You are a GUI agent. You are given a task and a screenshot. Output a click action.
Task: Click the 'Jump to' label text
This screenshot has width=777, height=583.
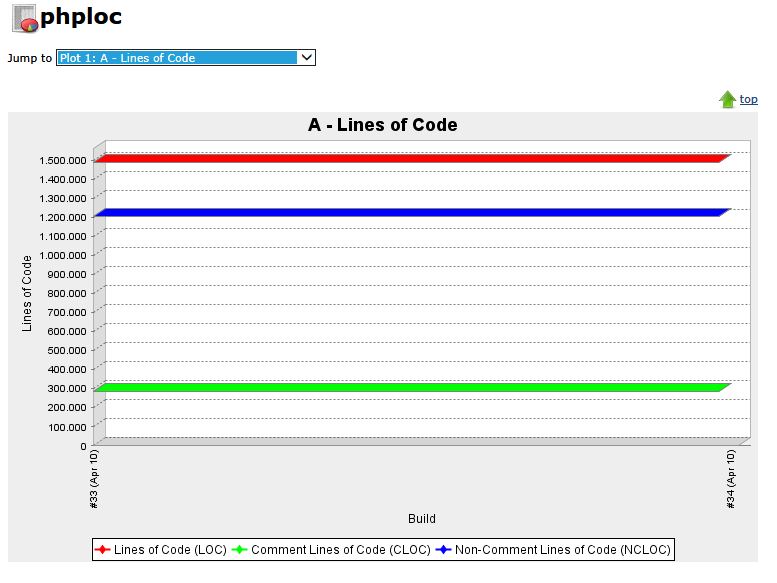(x=30, y=58)
